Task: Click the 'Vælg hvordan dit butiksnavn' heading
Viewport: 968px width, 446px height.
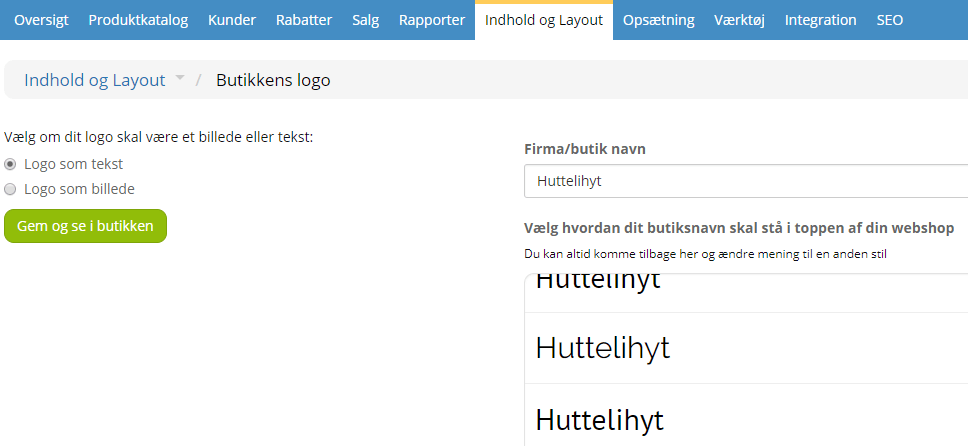Action: point(739,228)
